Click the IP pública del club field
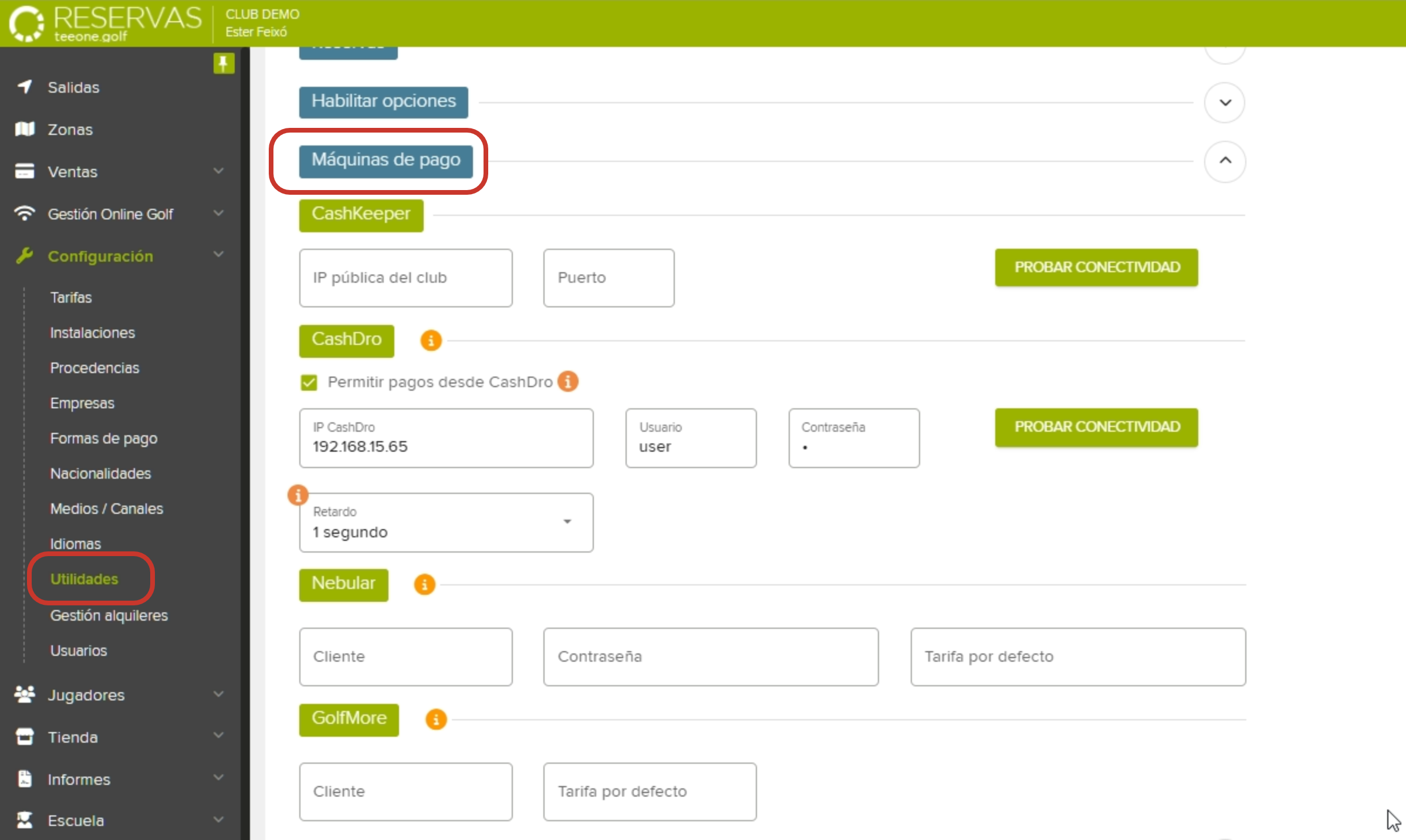The width and height of the screenshot is (1406, 840). [405, 278]
